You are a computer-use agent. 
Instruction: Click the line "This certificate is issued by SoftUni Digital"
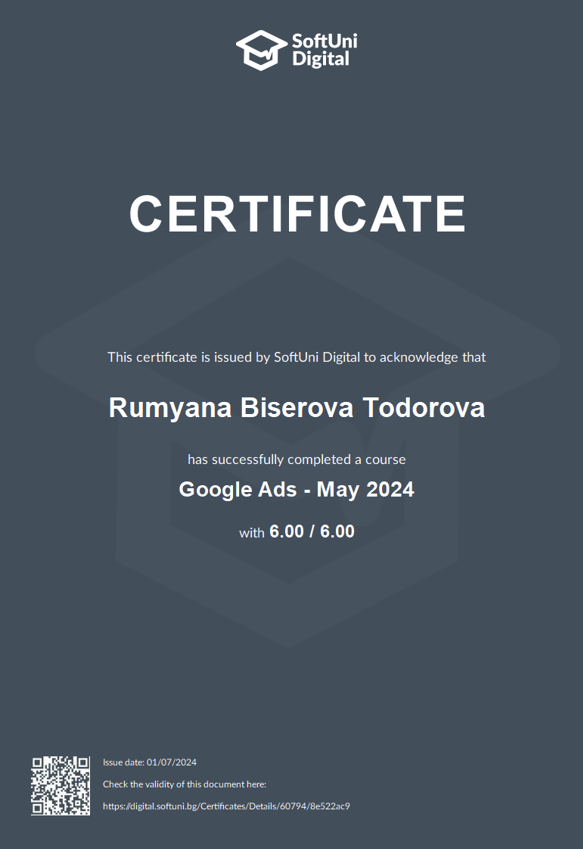(297, 357)
